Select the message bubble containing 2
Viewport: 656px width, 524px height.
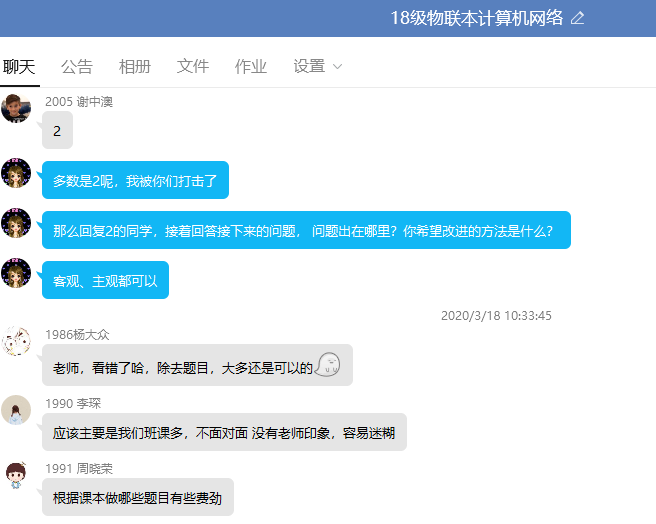[57, 131]
